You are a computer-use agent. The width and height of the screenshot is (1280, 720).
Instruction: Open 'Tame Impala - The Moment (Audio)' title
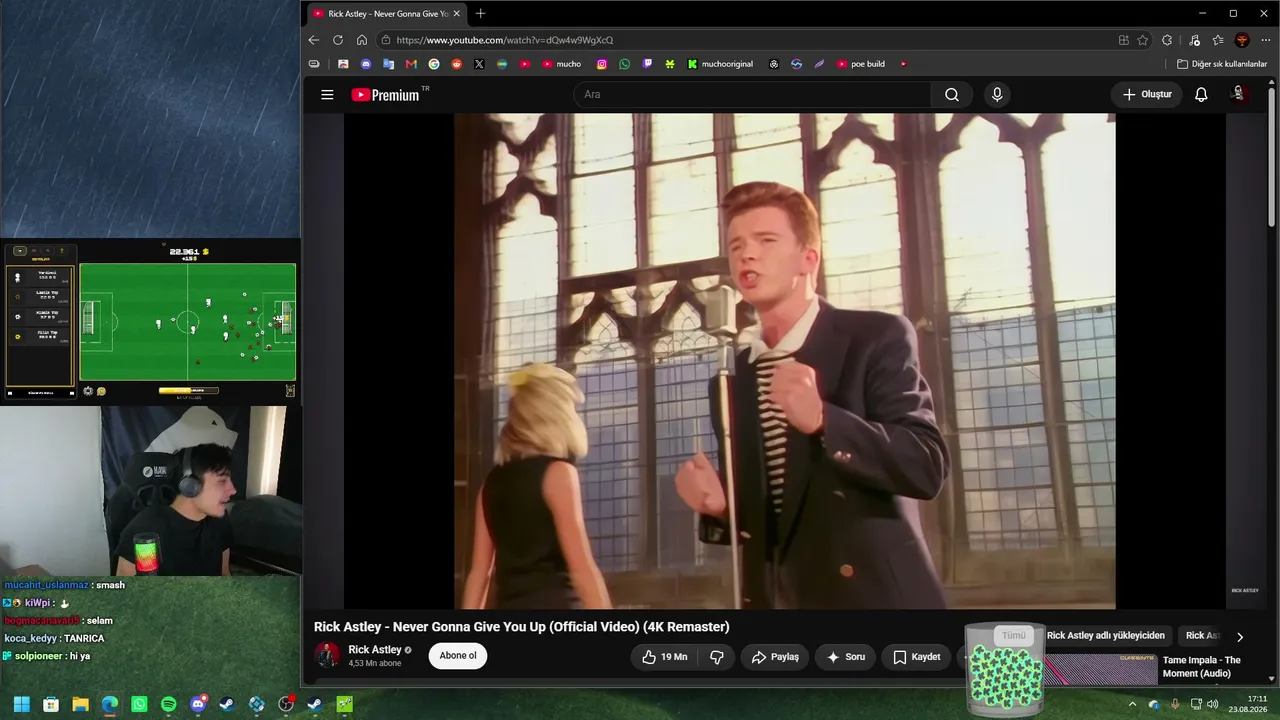1201,667
